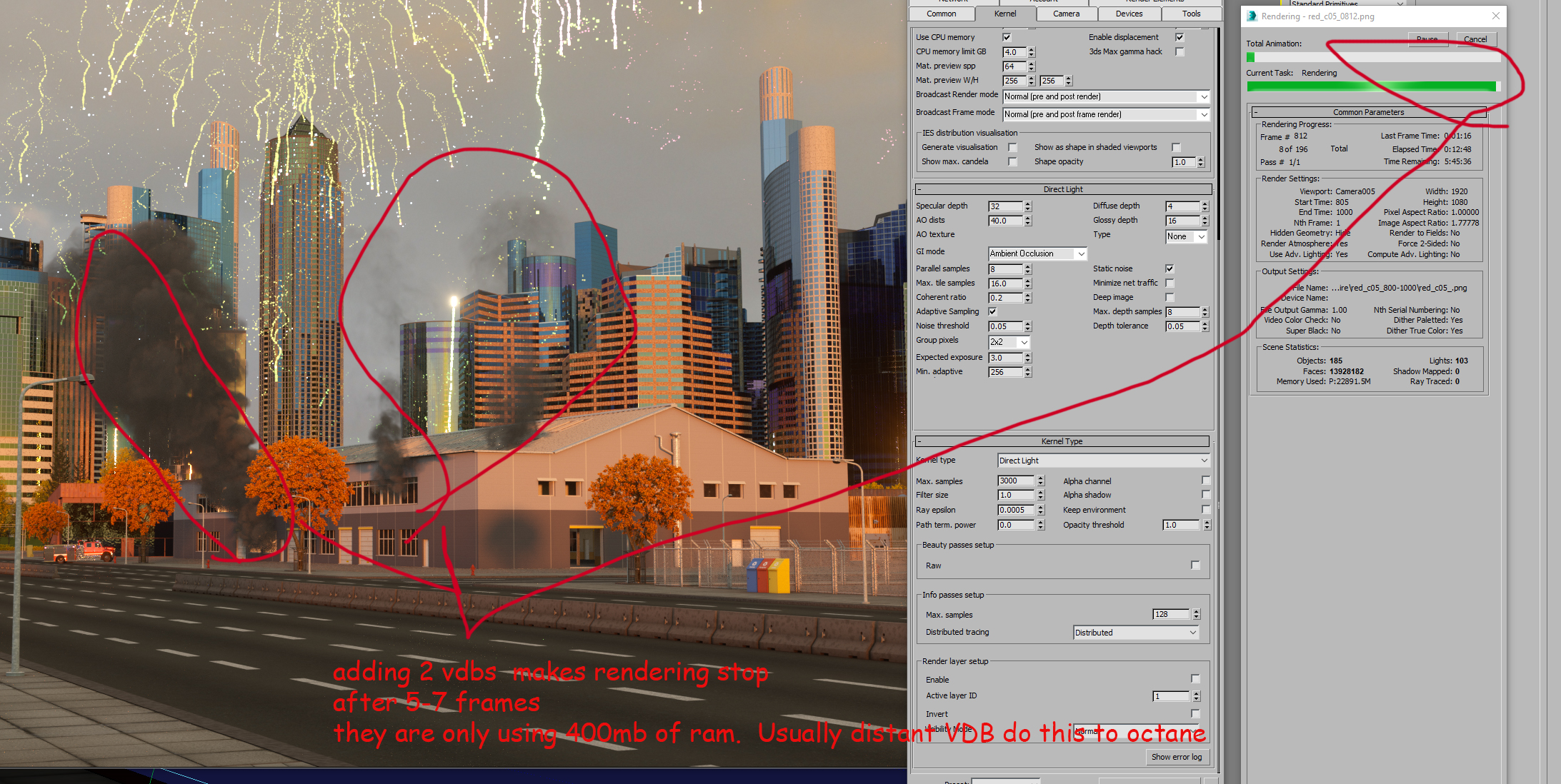Toggle the Static noise checkbox
This screenshot has width=1561, height=784.
(1169, 268)
